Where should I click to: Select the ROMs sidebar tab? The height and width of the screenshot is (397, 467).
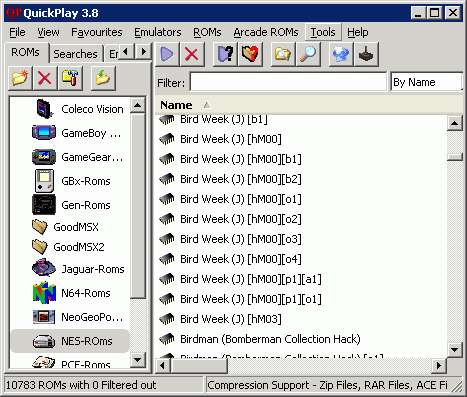pos(25,52)
